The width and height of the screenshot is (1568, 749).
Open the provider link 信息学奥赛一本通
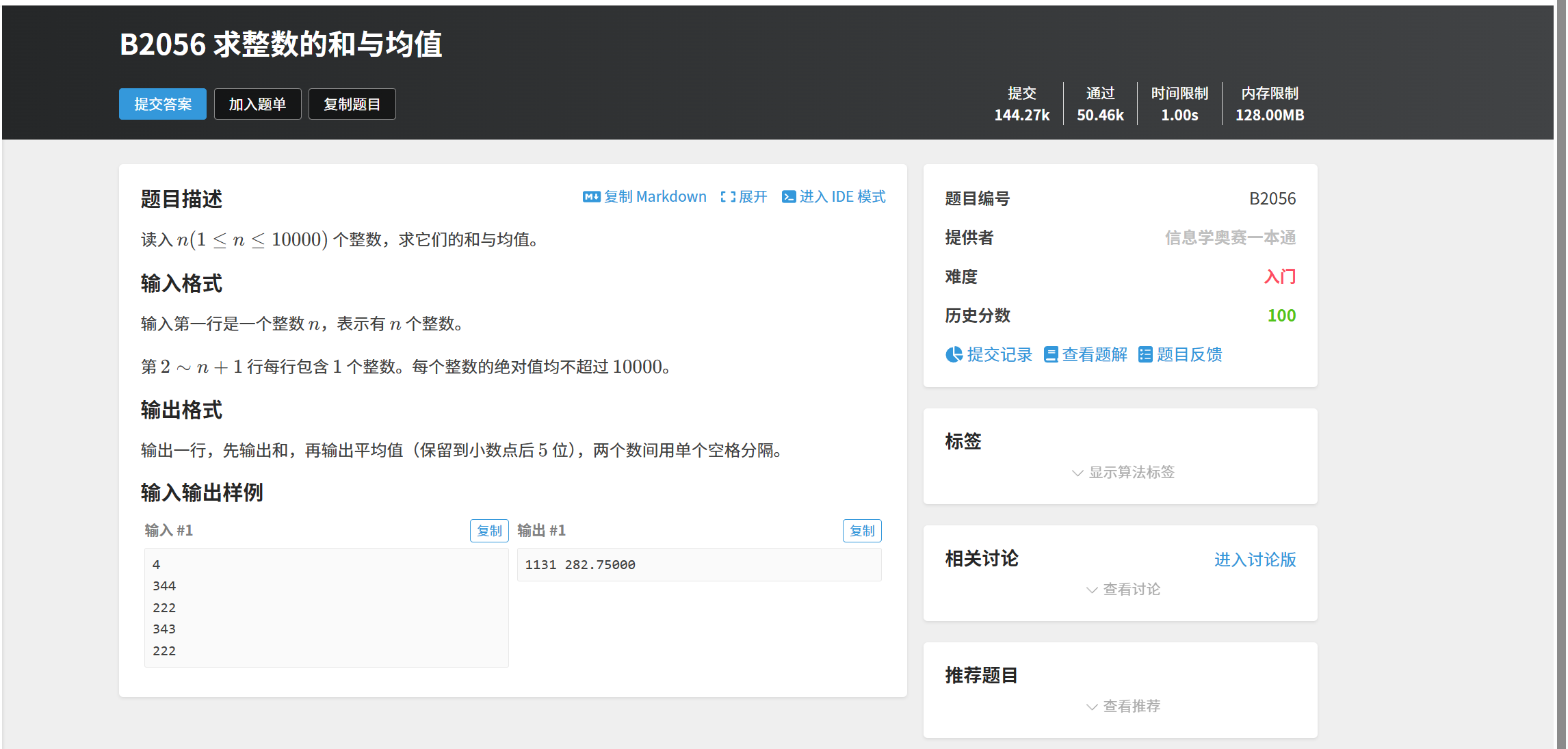click(1230, 237)
